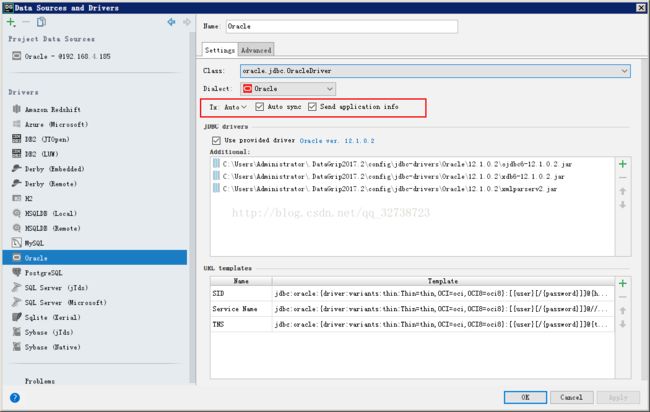Click down arrow next to URL templates table
650x412 pixels.
coord(623,324)
